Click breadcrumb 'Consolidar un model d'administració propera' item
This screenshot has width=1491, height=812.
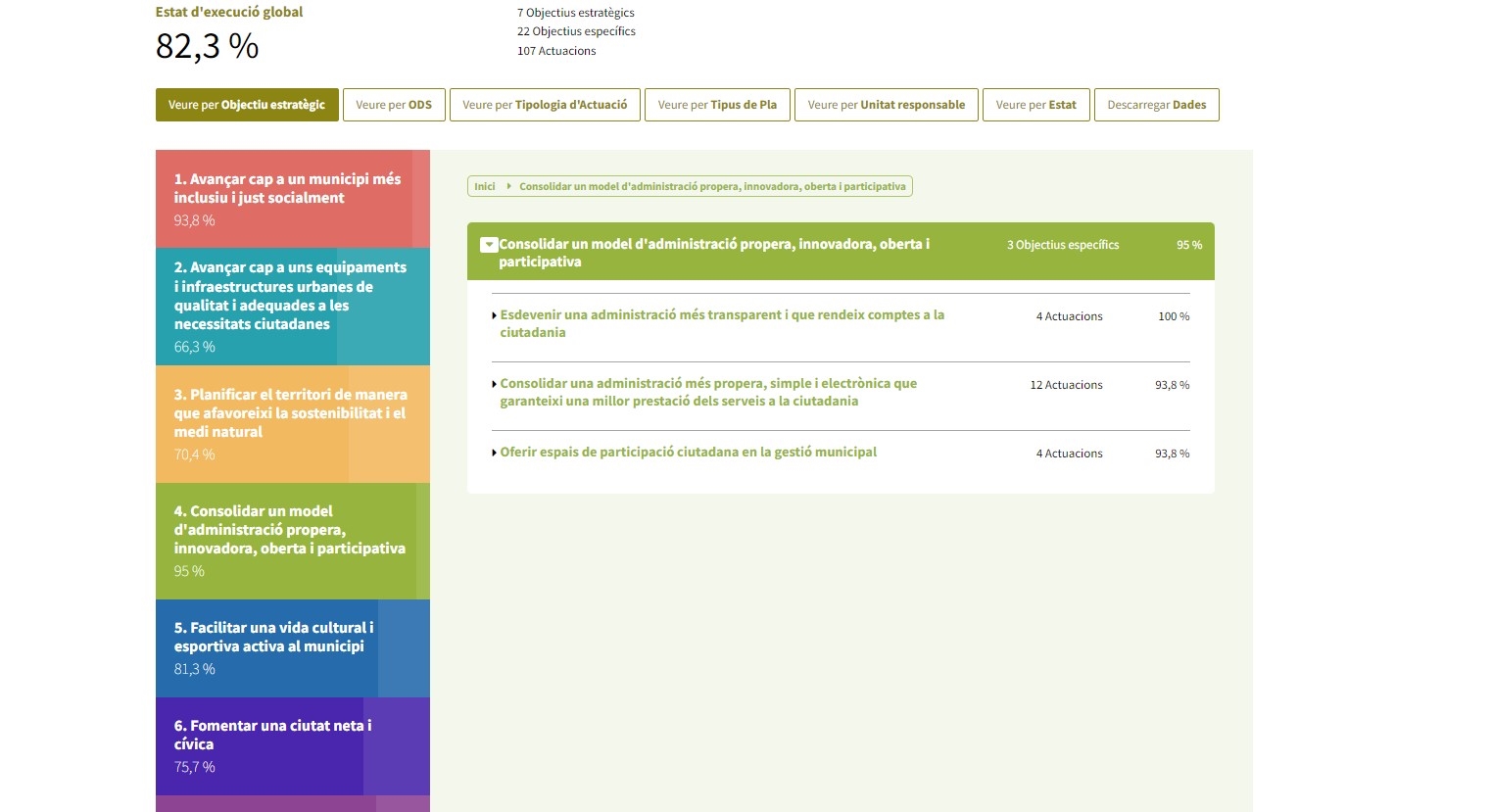pyautogui.click(x=712, y=186)
